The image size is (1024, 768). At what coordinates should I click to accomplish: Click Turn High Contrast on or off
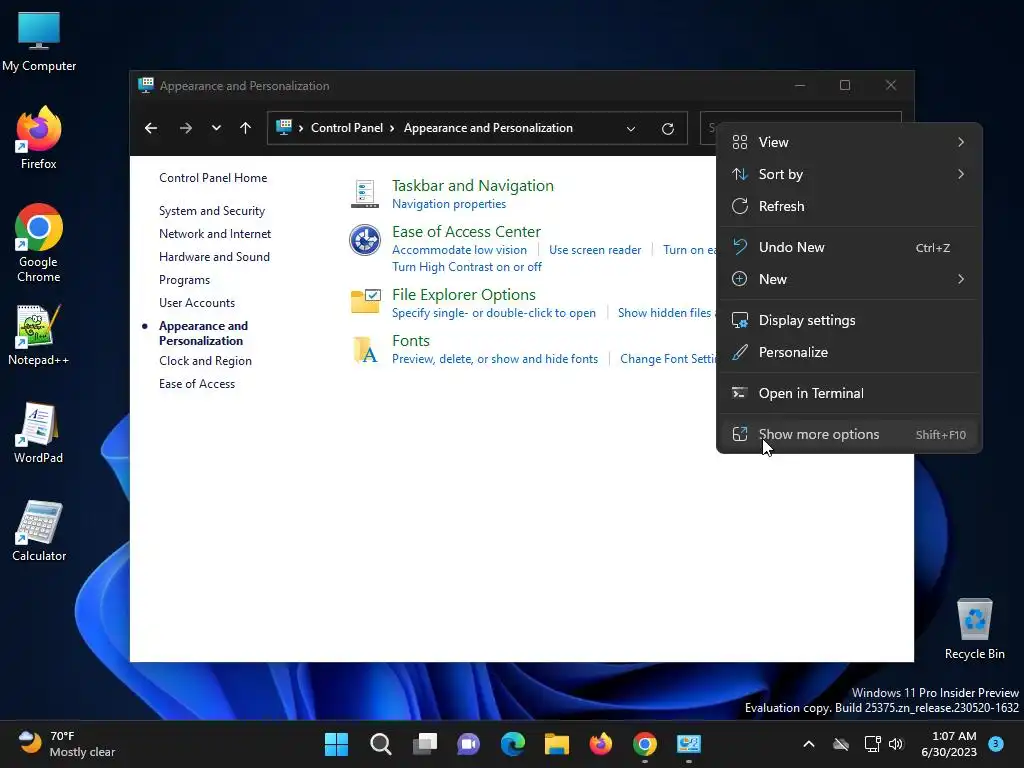(467, 266)
